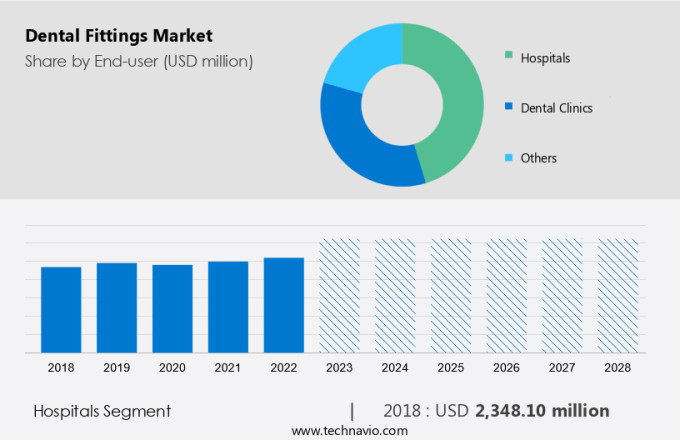
Task: Click the green Hospitals legend swatch
Action: [510, 58]
